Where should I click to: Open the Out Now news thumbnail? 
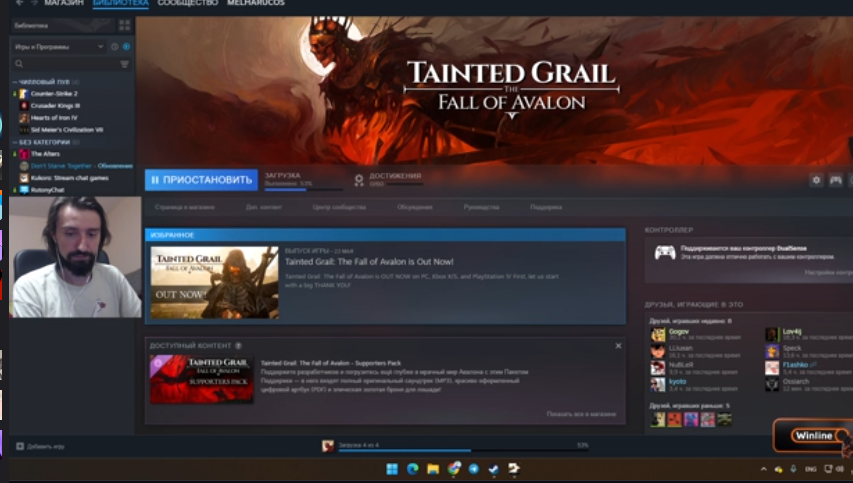pos(214,282)
